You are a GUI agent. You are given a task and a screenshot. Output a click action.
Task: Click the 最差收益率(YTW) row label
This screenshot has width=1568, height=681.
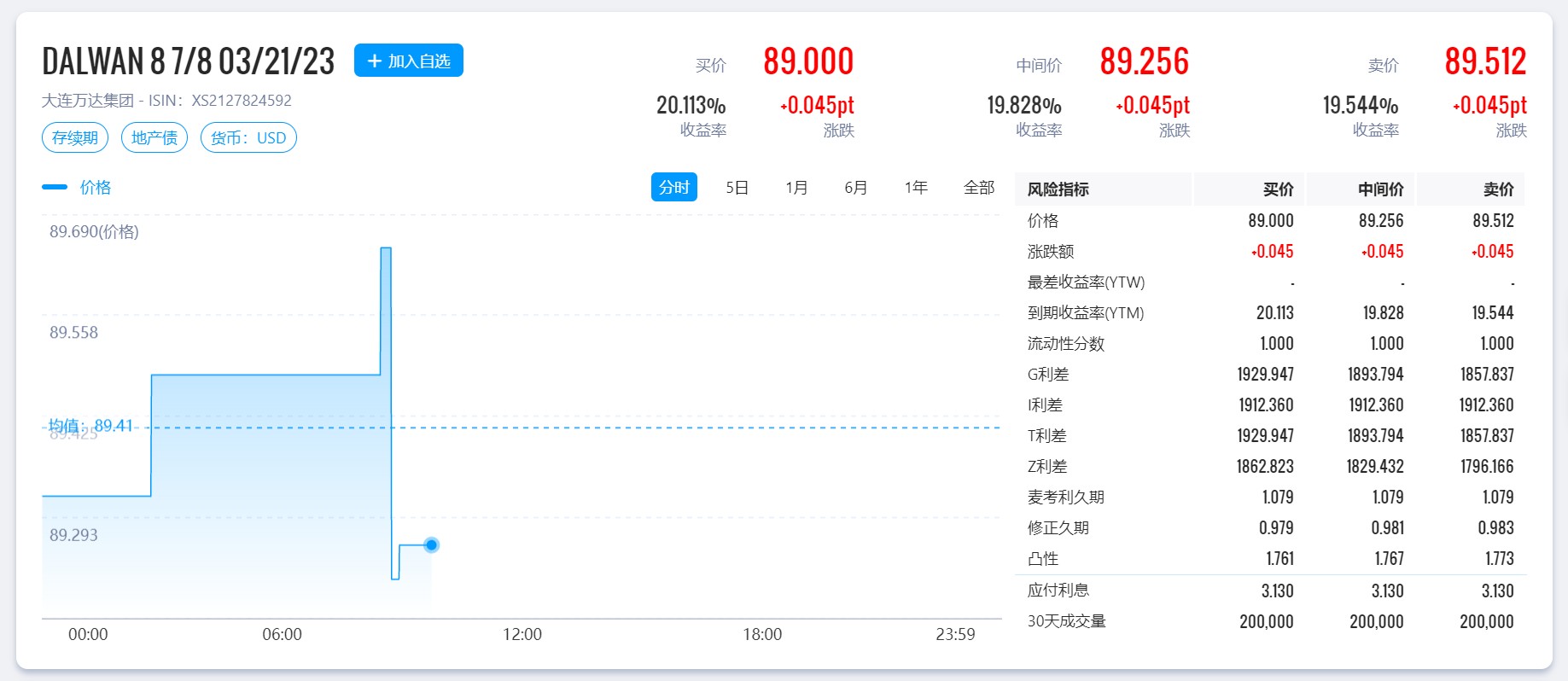[x=1087, y=282]
